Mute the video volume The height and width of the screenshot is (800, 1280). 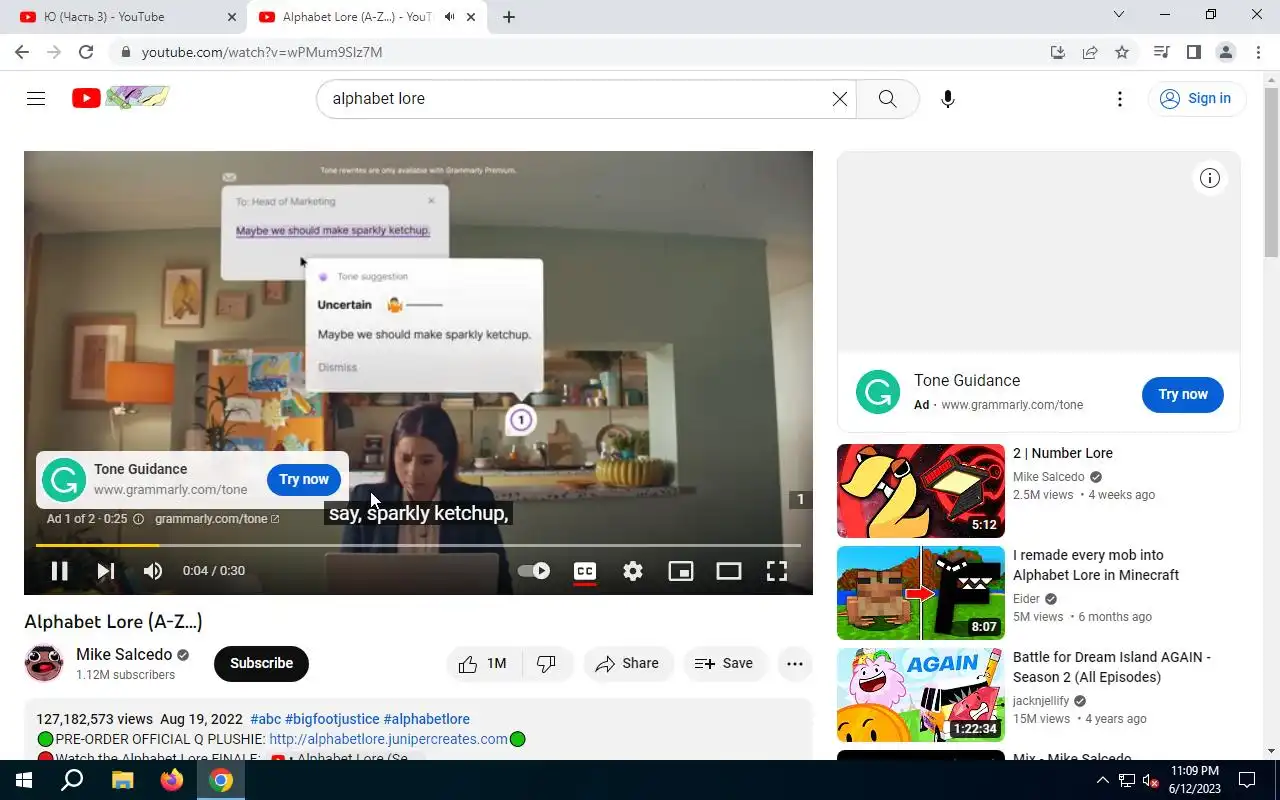(152, 571)
